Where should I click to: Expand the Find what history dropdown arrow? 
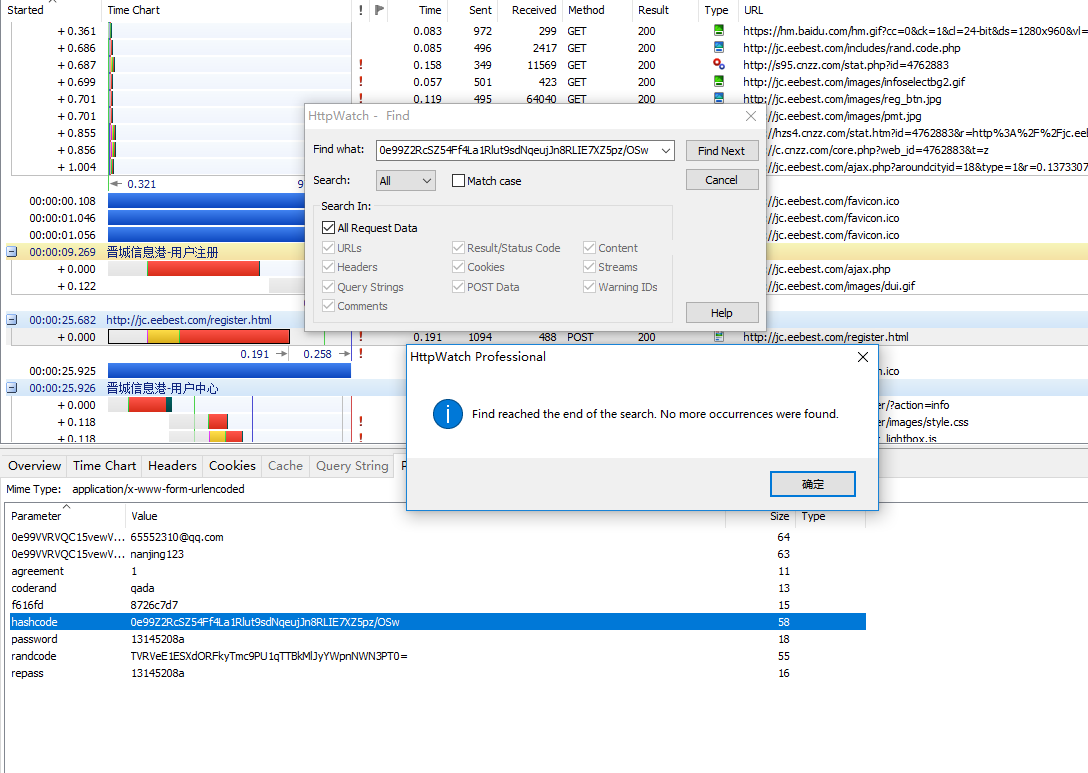[666, 151]
